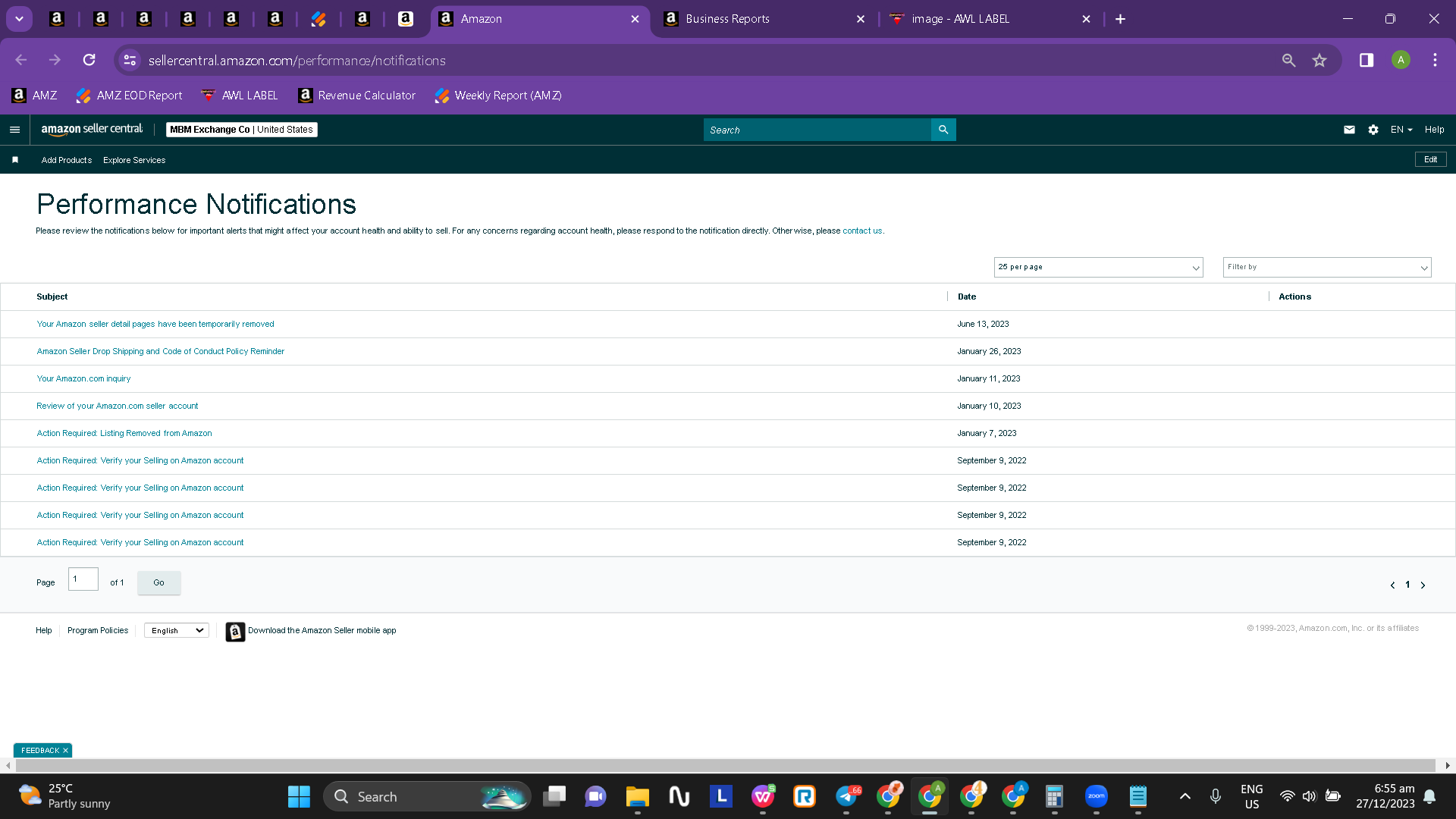Click the Windows taskbar Search box

(x=427, y=796)
